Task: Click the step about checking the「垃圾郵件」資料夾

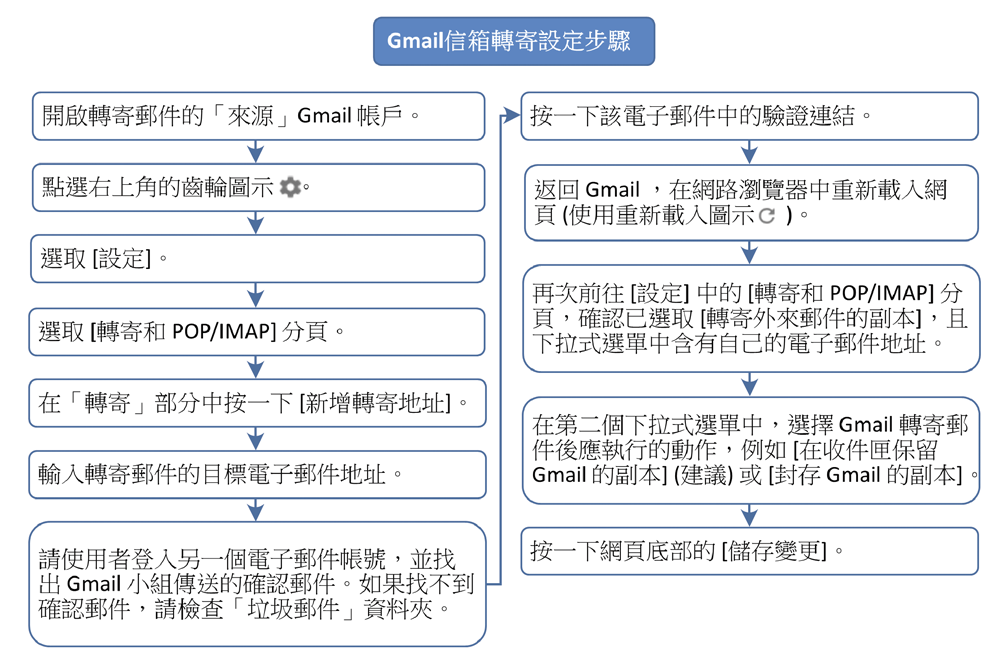Action: pyautogui.click(x=258, y=584)
